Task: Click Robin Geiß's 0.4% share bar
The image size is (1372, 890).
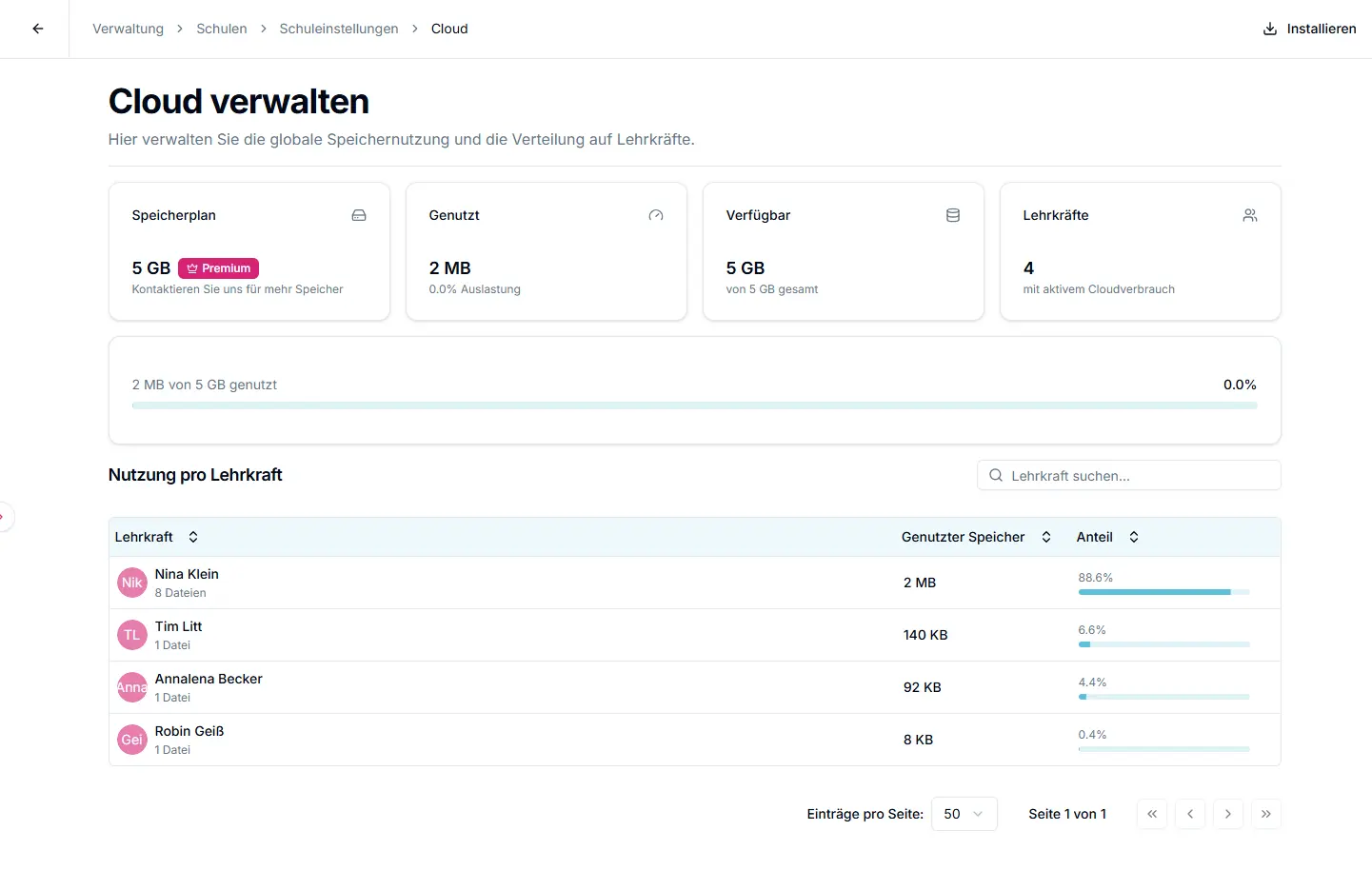Action: [x=1163, y=749]
